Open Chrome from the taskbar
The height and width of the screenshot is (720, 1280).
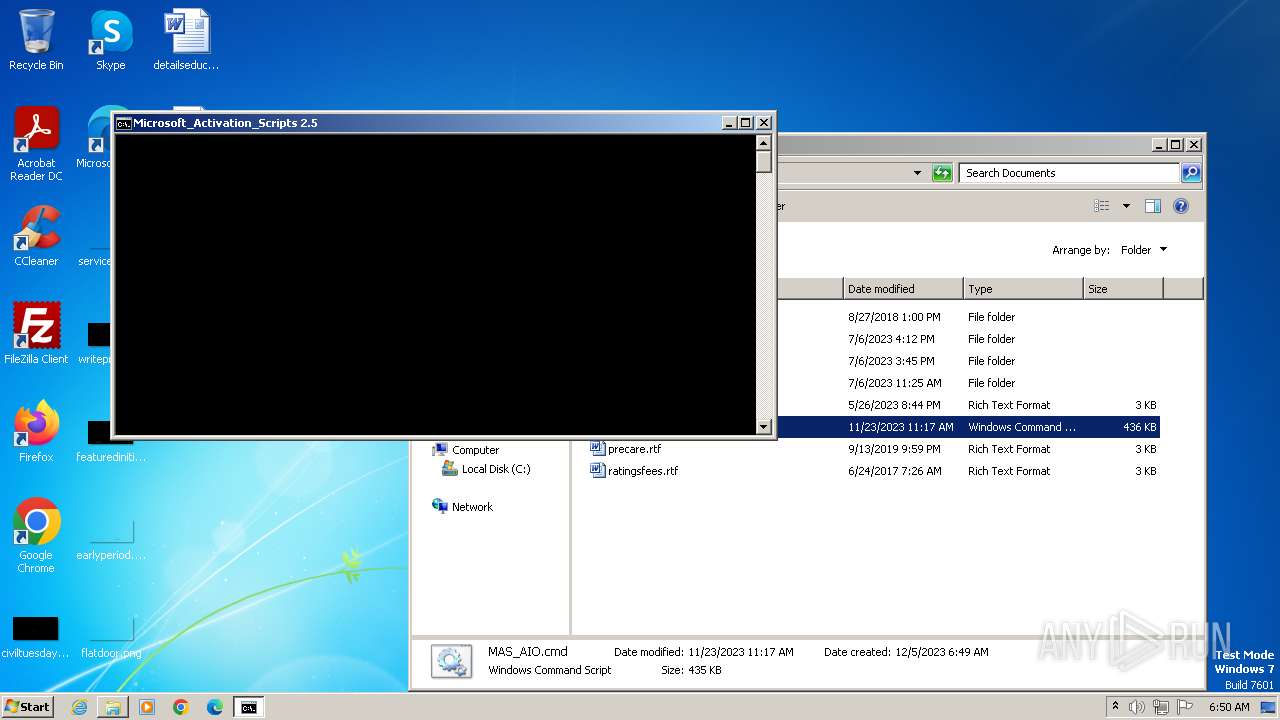(x=181, y=707)
